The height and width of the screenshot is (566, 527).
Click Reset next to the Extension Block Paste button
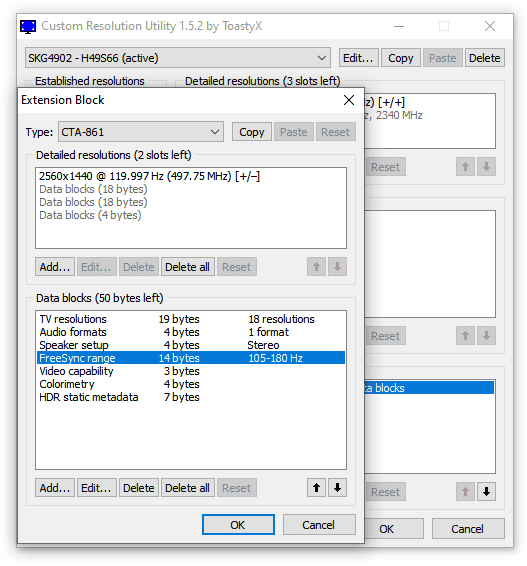pos(335,132)
